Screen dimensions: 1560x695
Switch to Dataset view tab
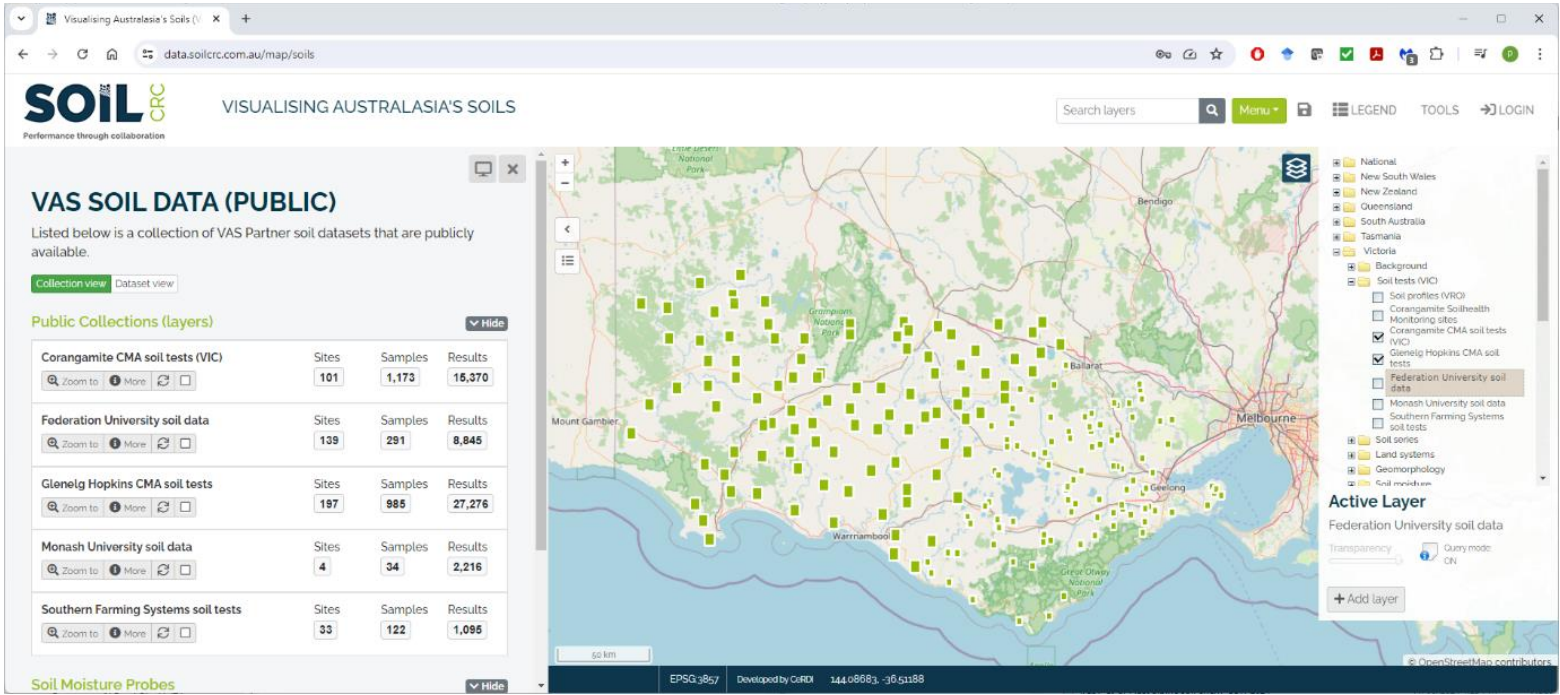pyautogui.click(x=145, y=284)
